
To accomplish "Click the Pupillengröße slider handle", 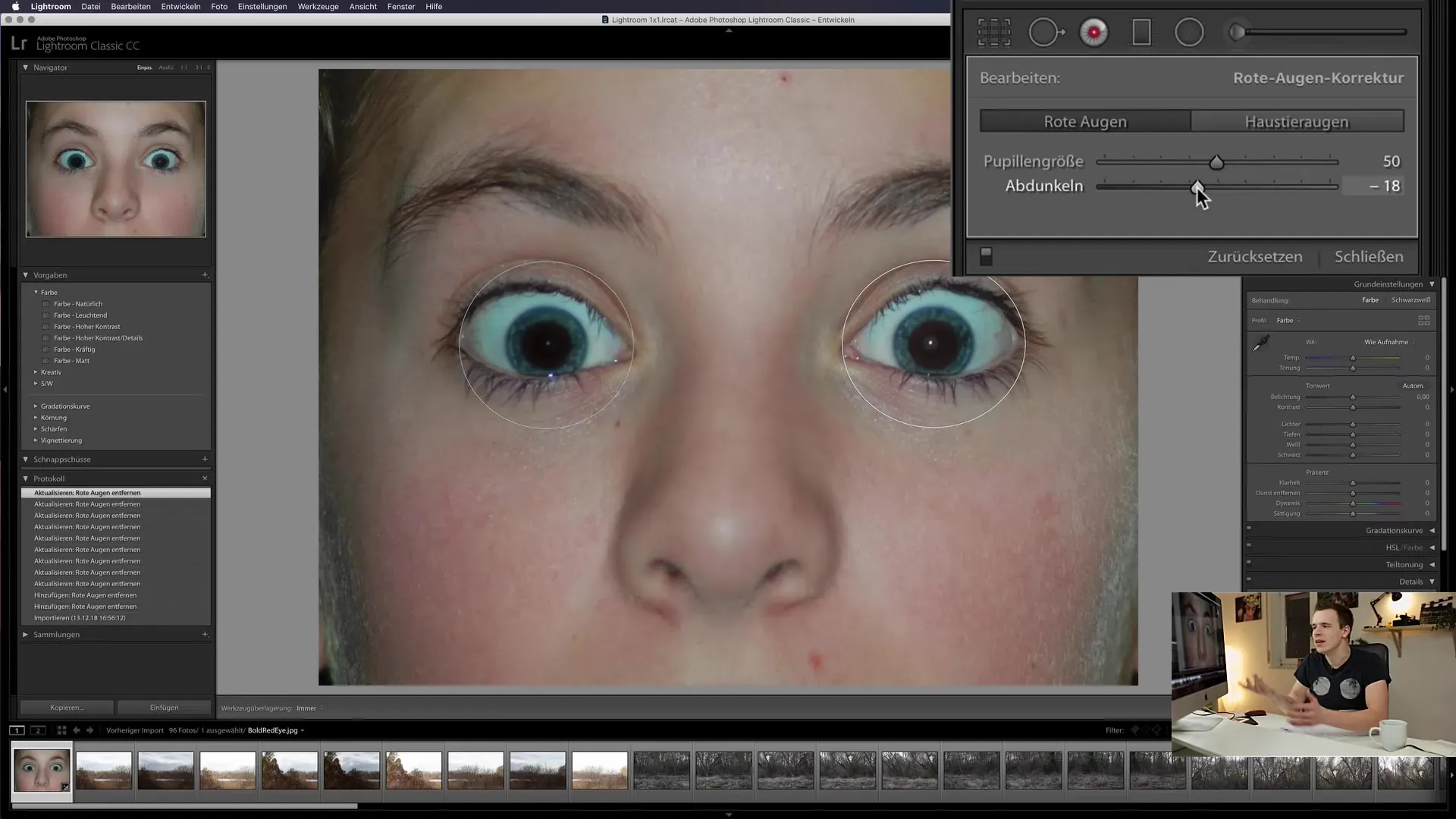I will click(1216, 162).
